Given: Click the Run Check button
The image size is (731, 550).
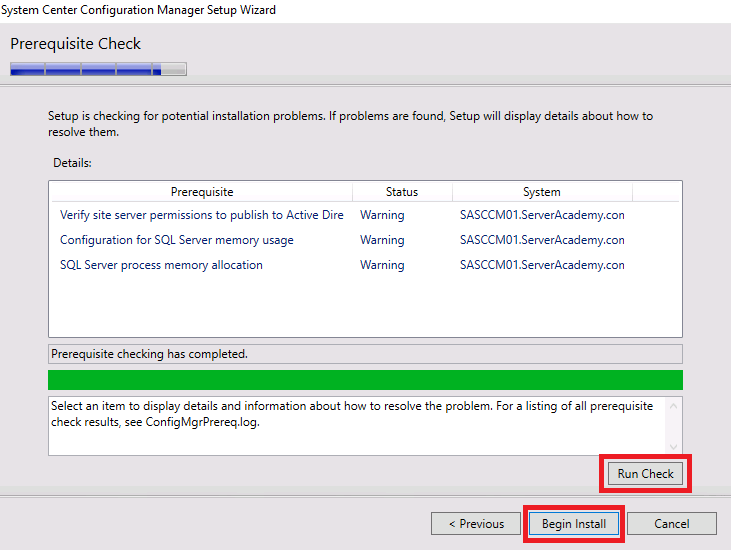Looking at the screenshot, I should coord(645,474).
